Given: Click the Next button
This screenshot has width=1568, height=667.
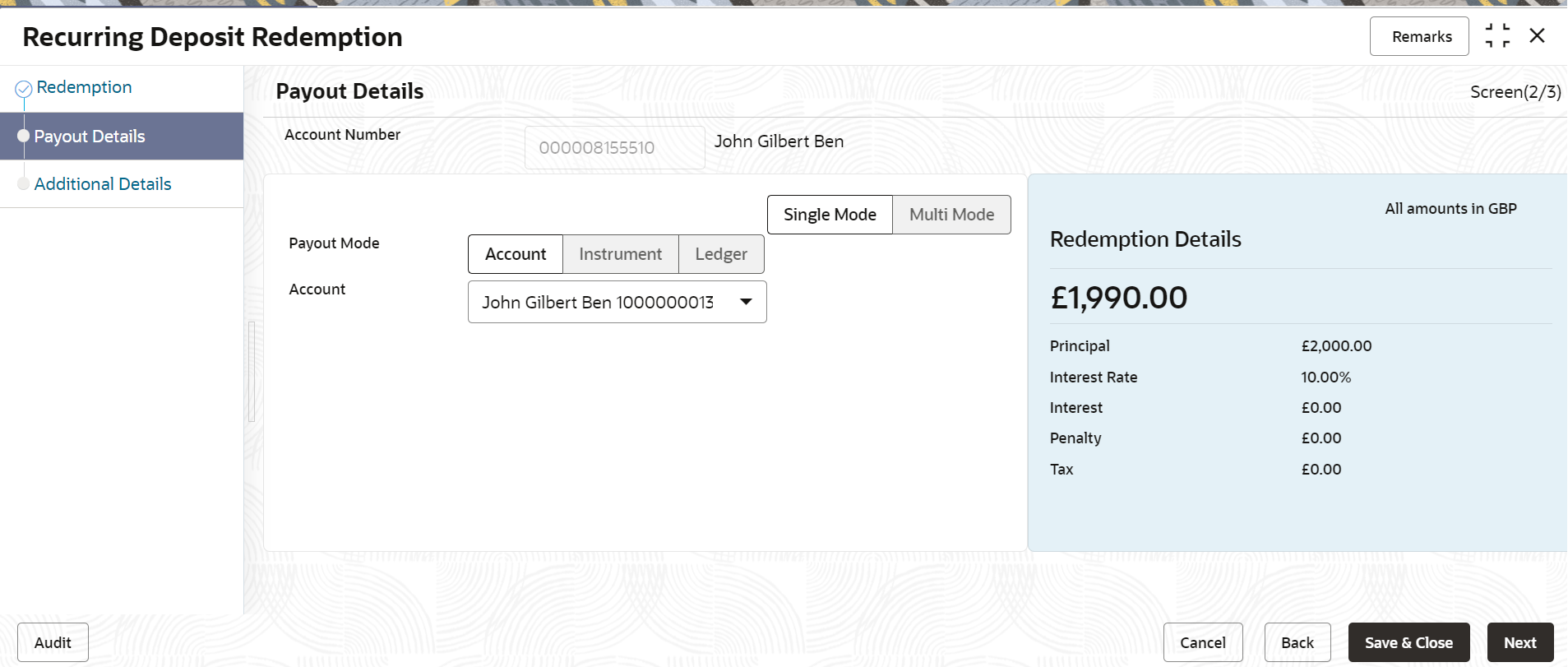Looking at the screenshot, I should (x=1519, y=642).
